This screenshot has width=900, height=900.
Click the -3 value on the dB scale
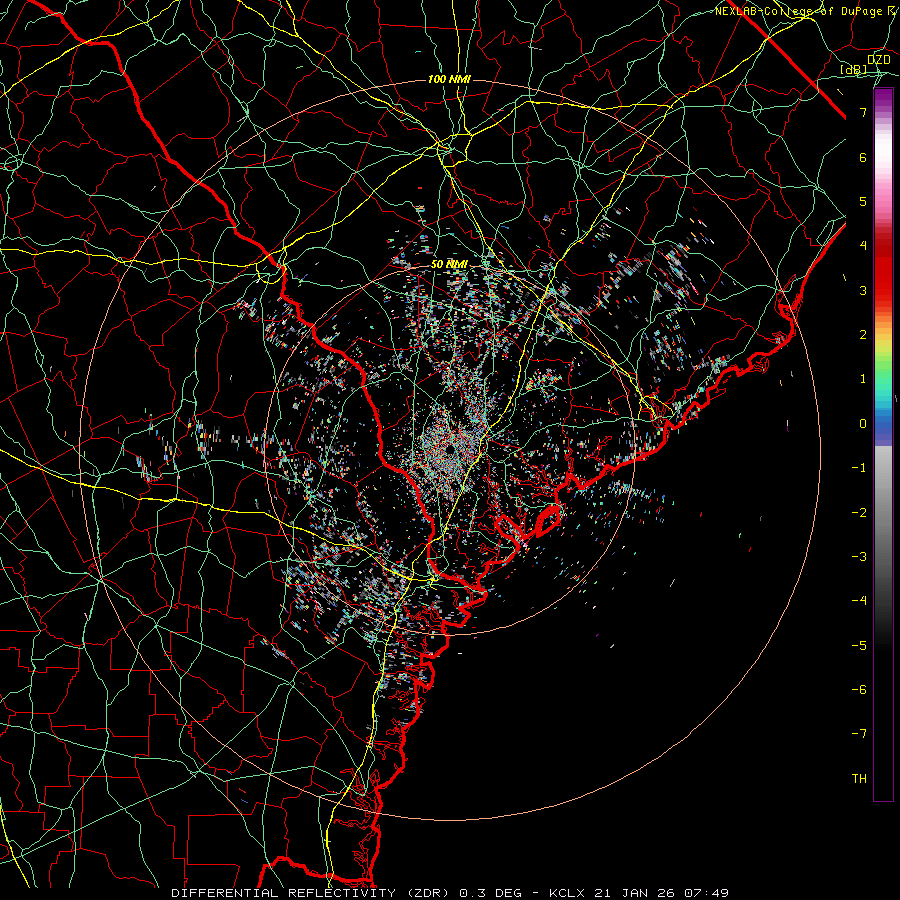(x=859, y=557)
